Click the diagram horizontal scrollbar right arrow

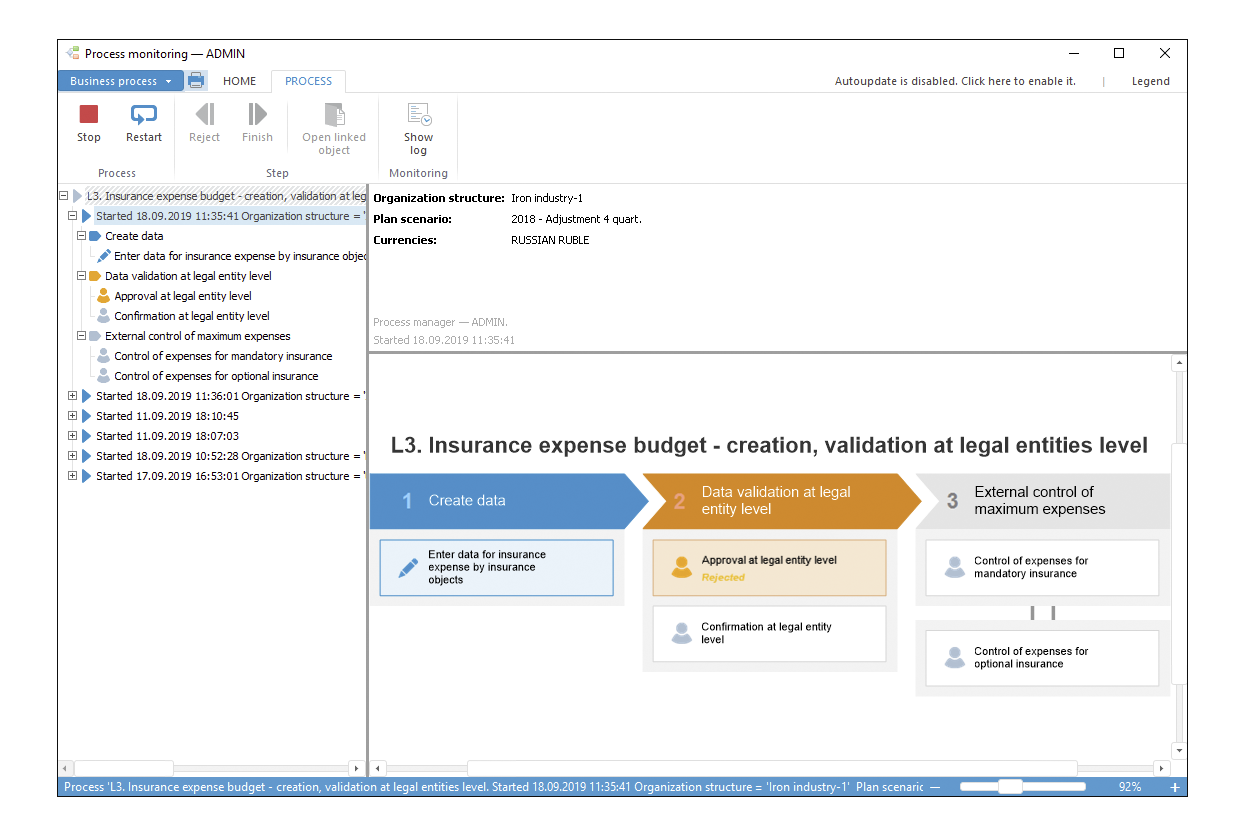[x=1160, y=769]
